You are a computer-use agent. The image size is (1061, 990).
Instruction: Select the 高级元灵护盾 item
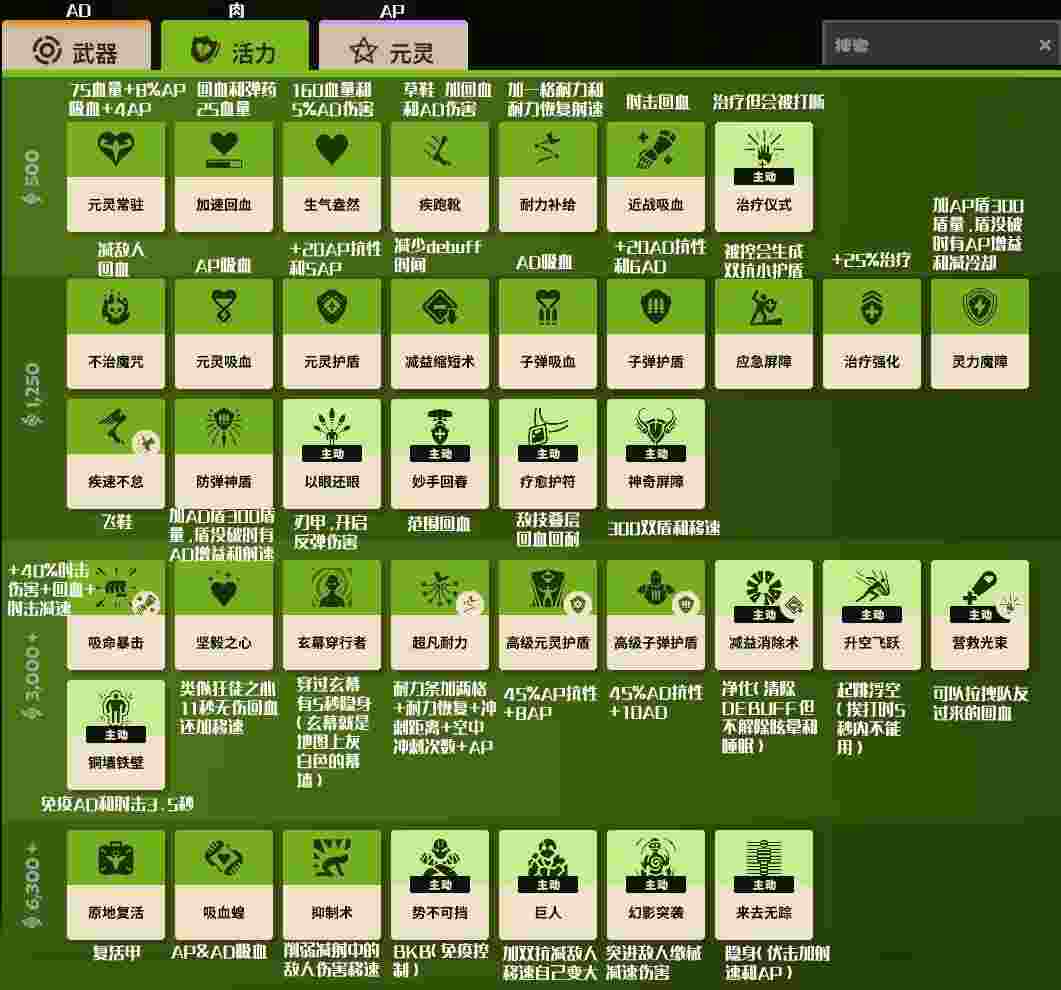click(547, 614)
